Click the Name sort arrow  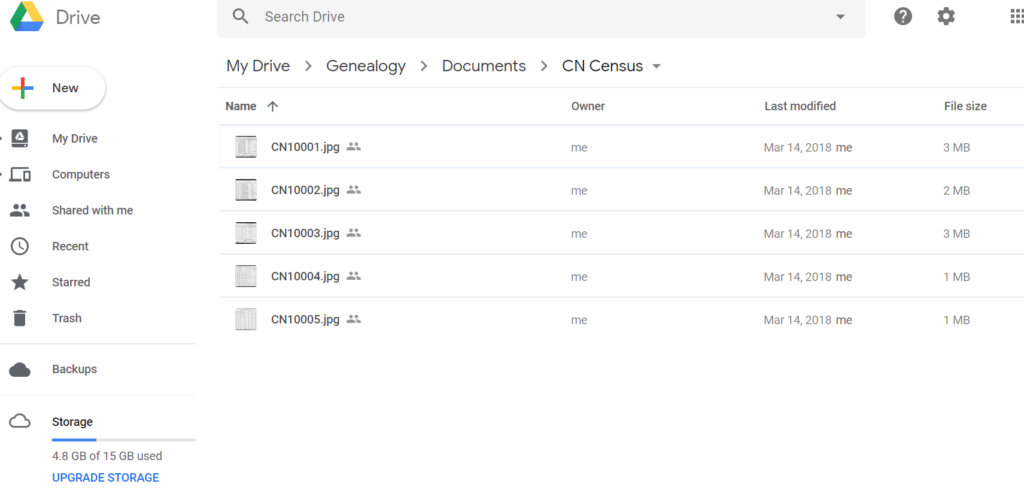273,106
